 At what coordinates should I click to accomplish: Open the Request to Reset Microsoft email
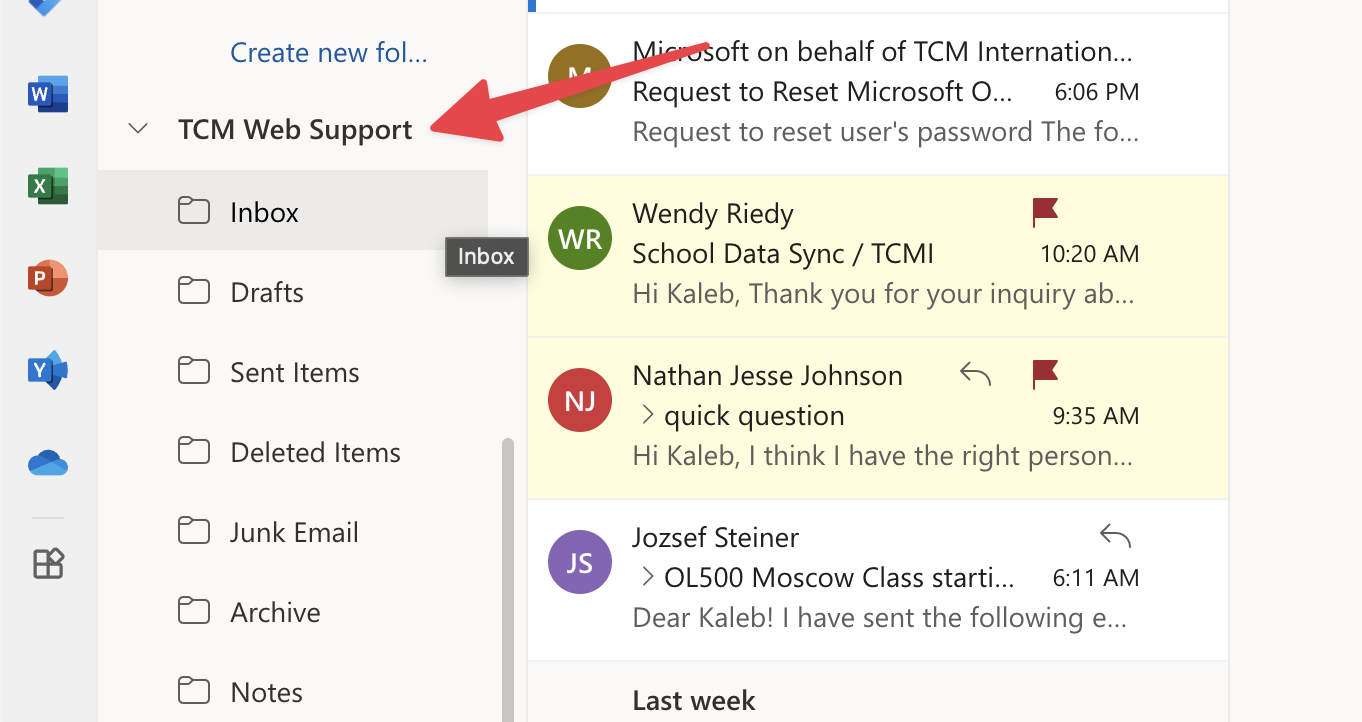(824, 93)
